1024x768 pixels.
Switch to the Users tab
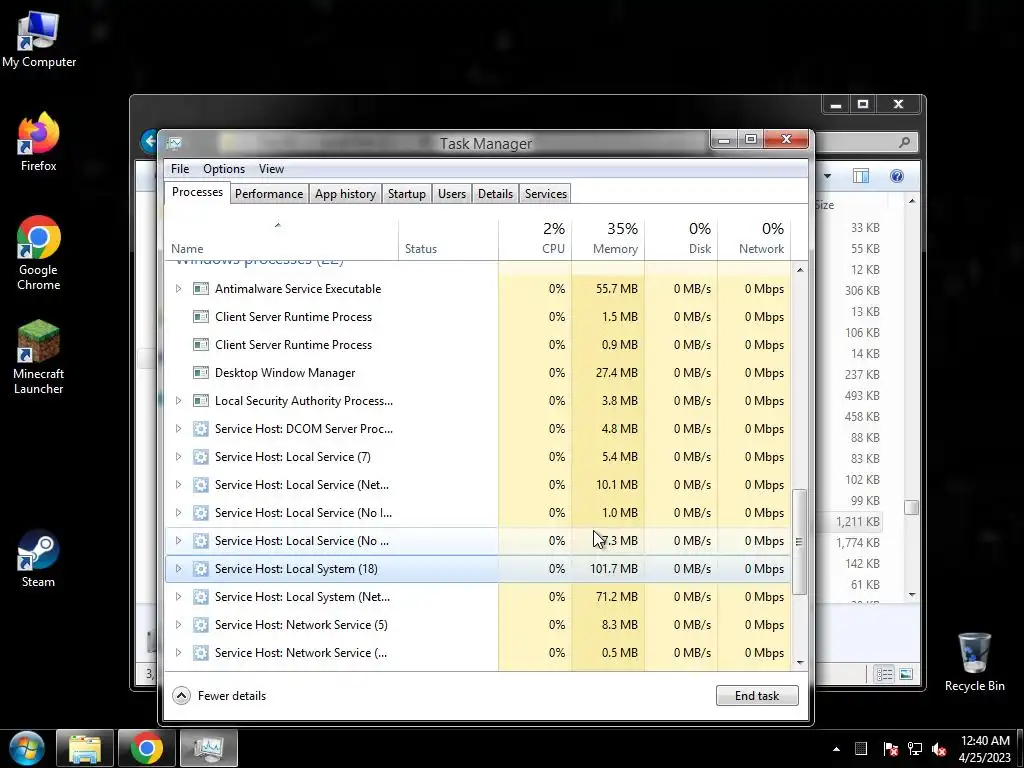(452, 194)
